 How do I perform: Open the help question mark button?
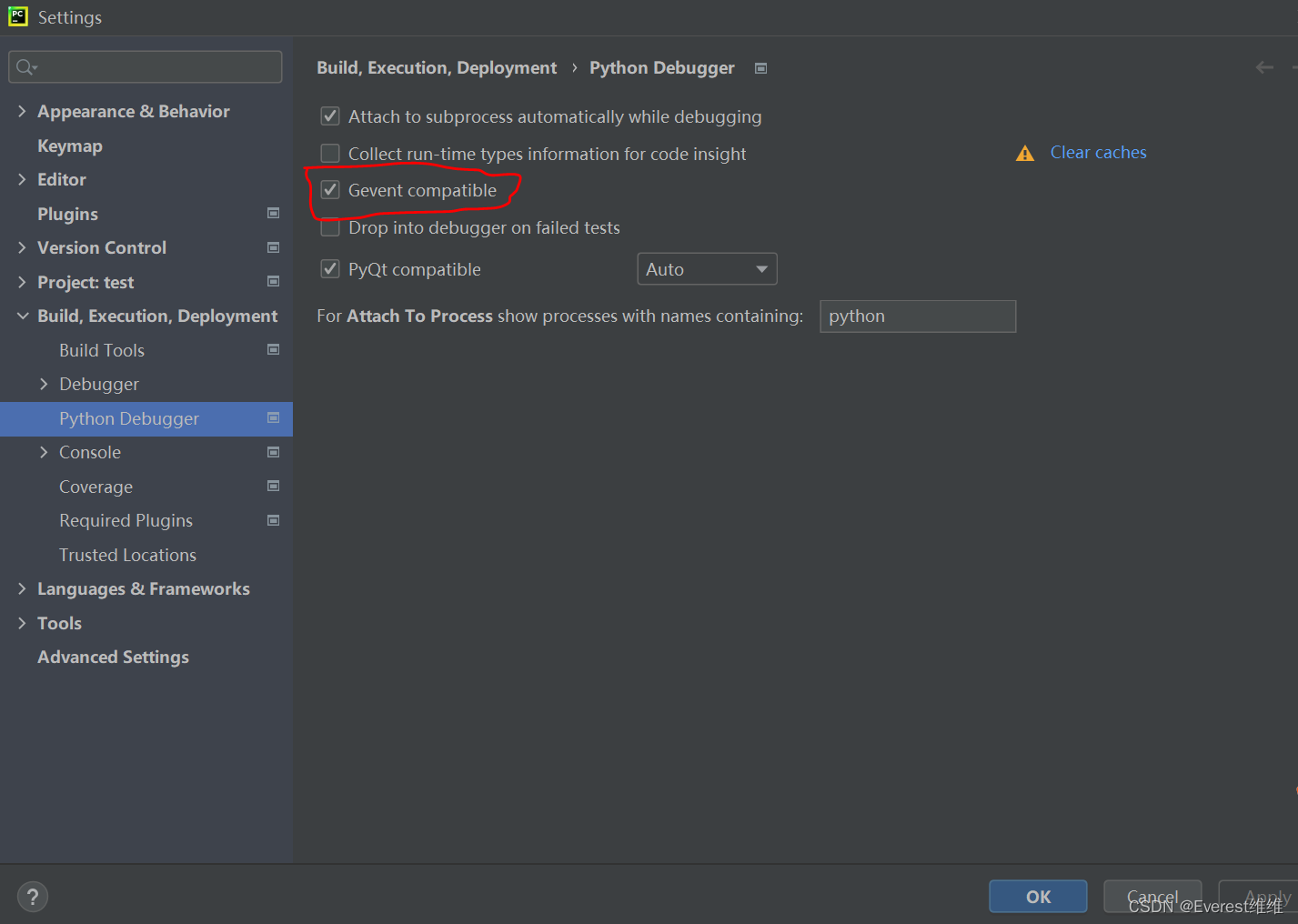click(33, 897)
